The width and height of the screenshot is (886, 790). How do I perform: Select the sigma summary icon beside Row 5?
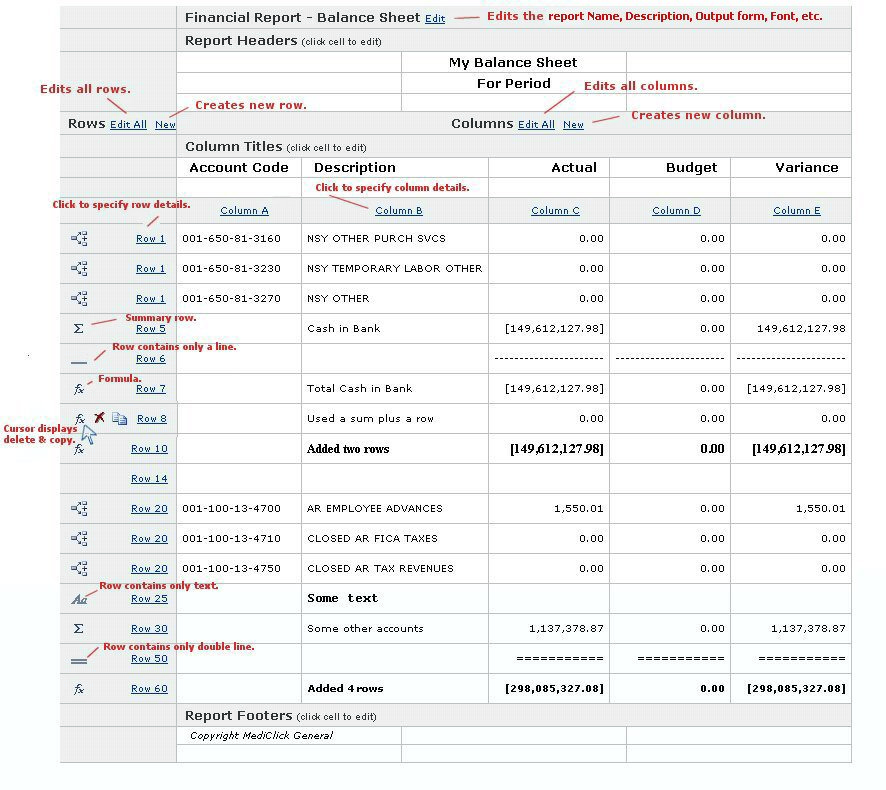coord(79,327)
